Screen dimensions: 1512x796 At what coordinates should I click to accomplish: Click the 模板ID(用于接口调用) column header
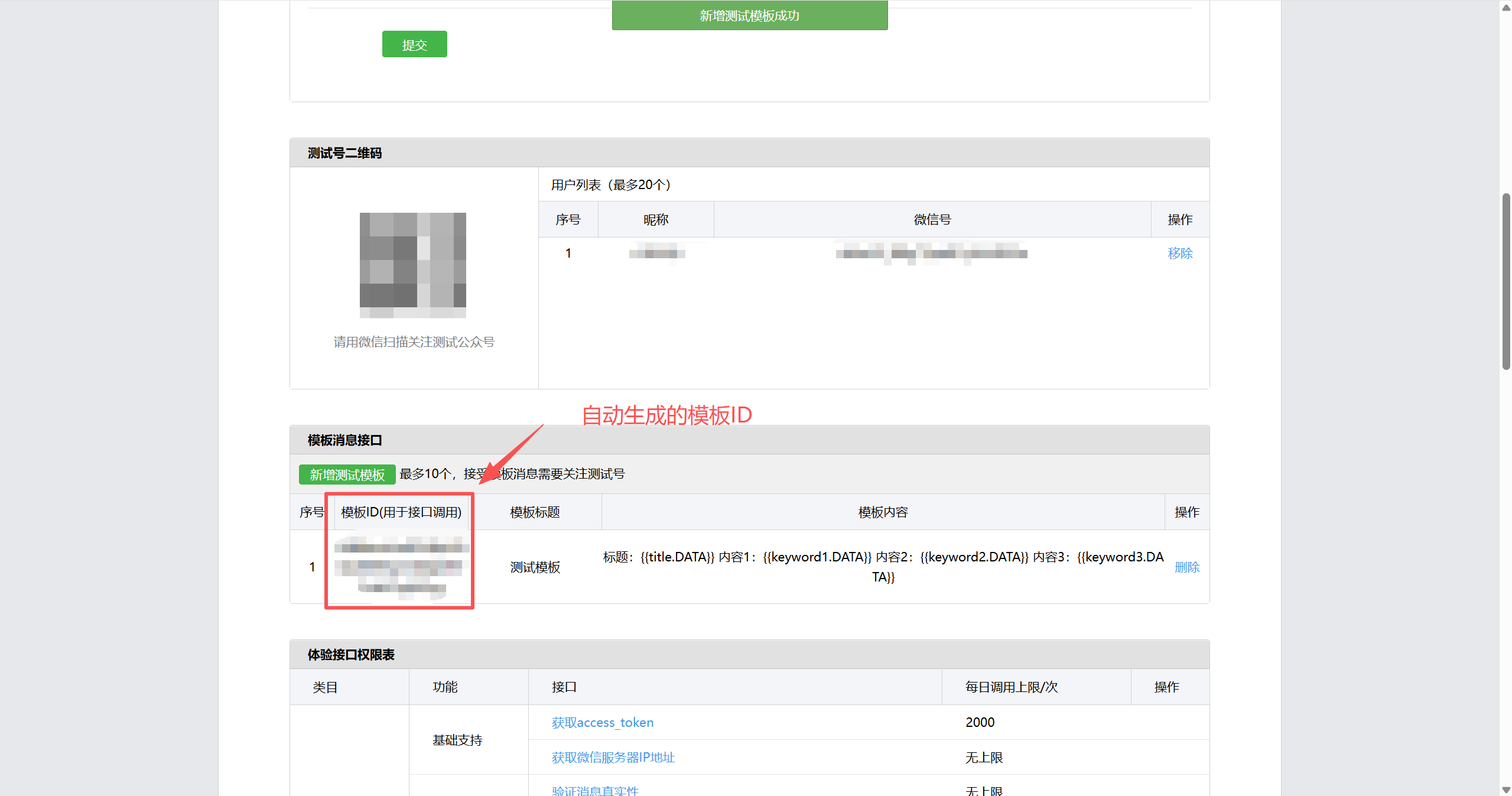point(401,512)
